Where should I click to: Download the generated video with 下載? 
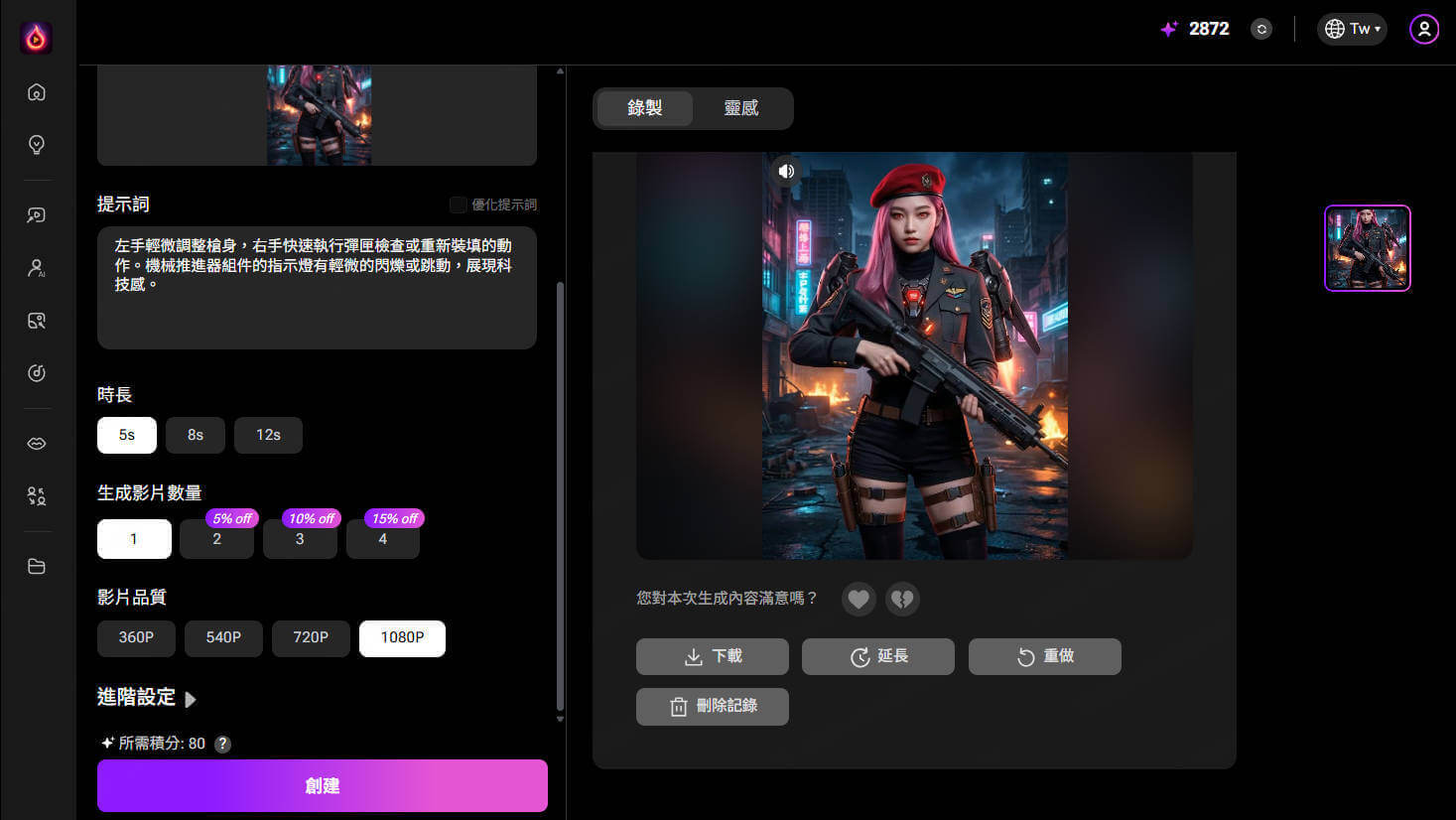[712, 656]
